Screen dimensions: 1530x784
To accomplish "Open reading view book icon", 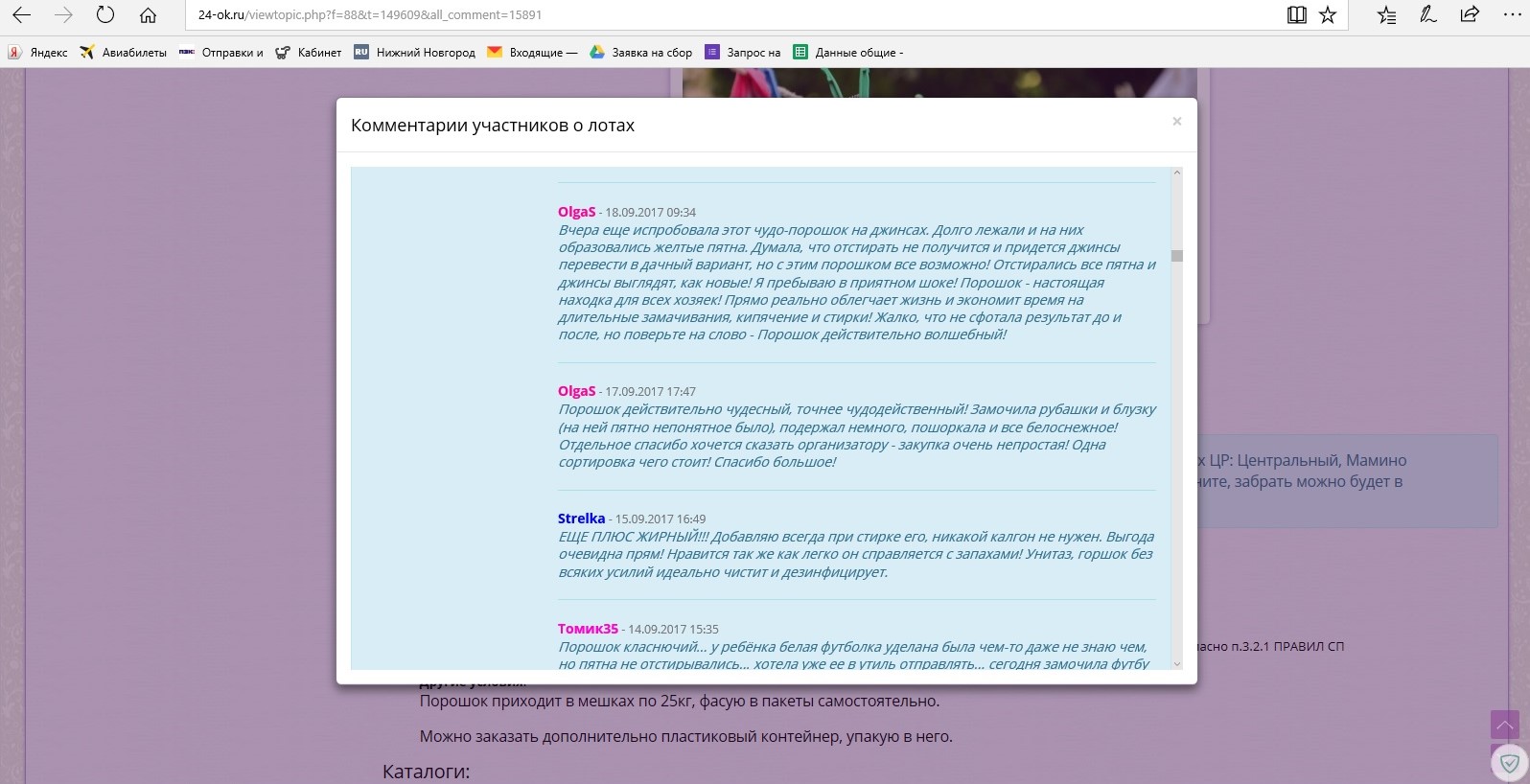I will (x=1296, y=15).
